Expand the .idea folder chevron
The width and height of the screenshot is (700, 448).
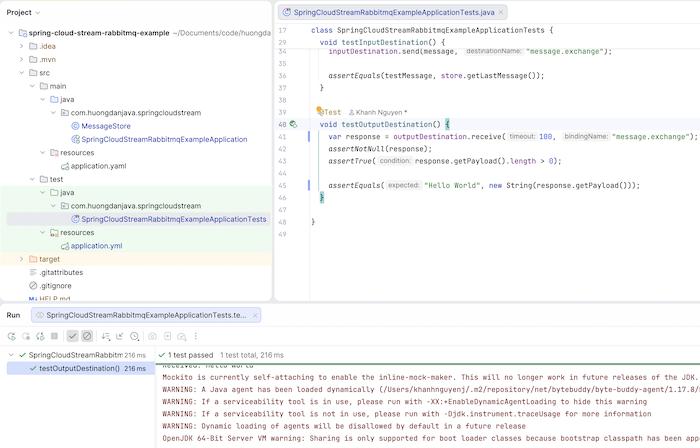(x=21, y=46)
